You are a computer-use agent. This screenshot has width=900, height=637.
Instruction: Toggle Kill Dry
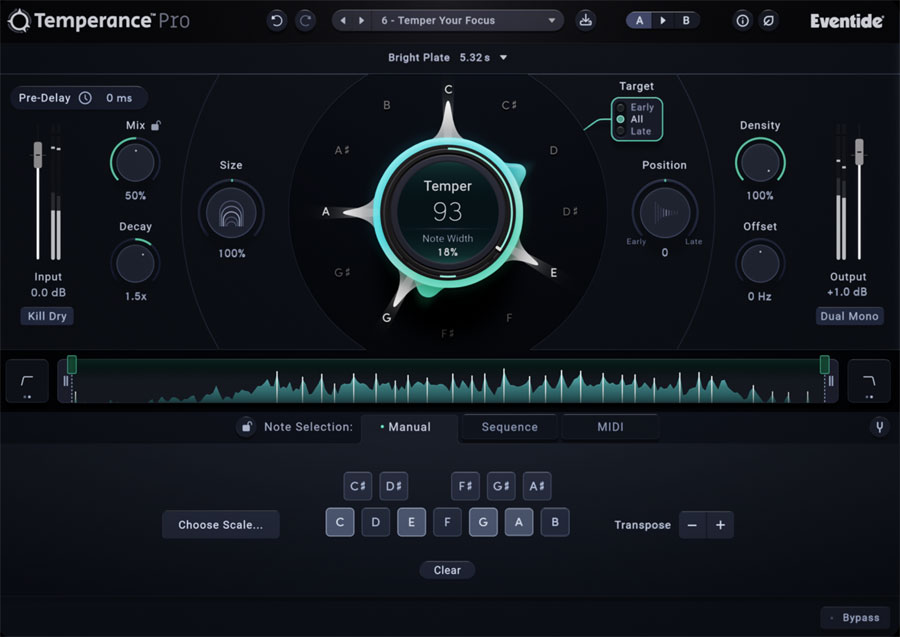point(46,315)
